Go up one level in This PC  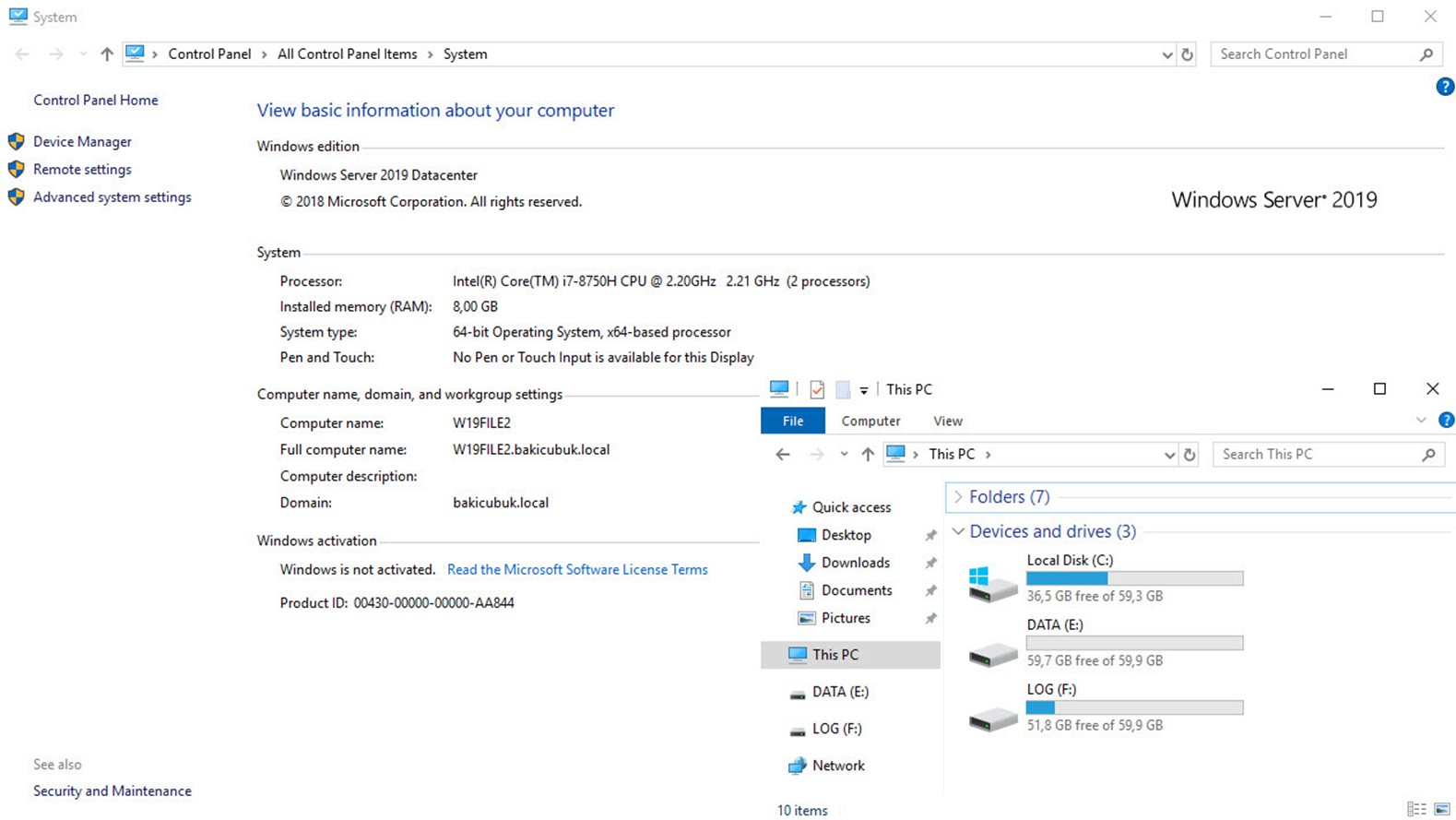867,454
